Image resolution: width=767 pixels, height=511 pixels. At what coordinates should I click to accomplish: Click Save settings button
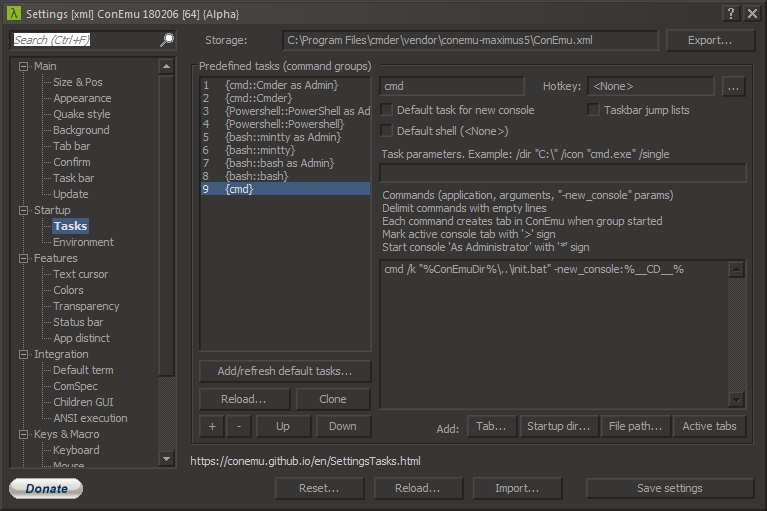(670, 488)
